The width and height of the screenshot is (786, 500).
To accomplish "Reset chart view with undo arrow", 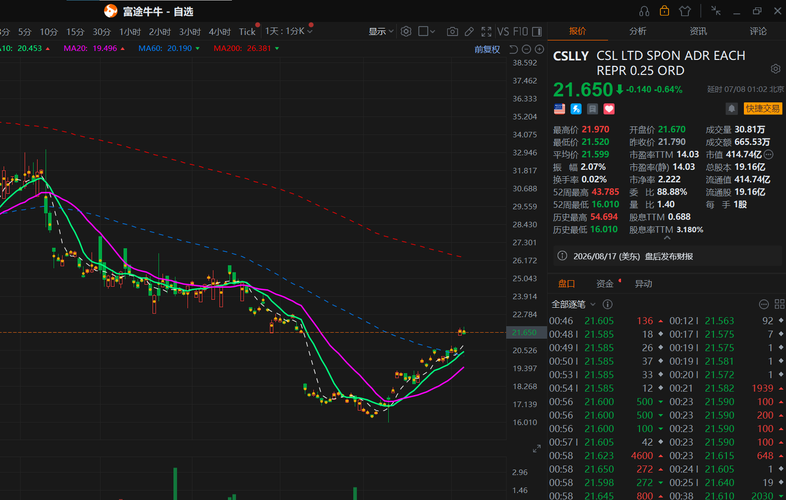I will [513, 49].
